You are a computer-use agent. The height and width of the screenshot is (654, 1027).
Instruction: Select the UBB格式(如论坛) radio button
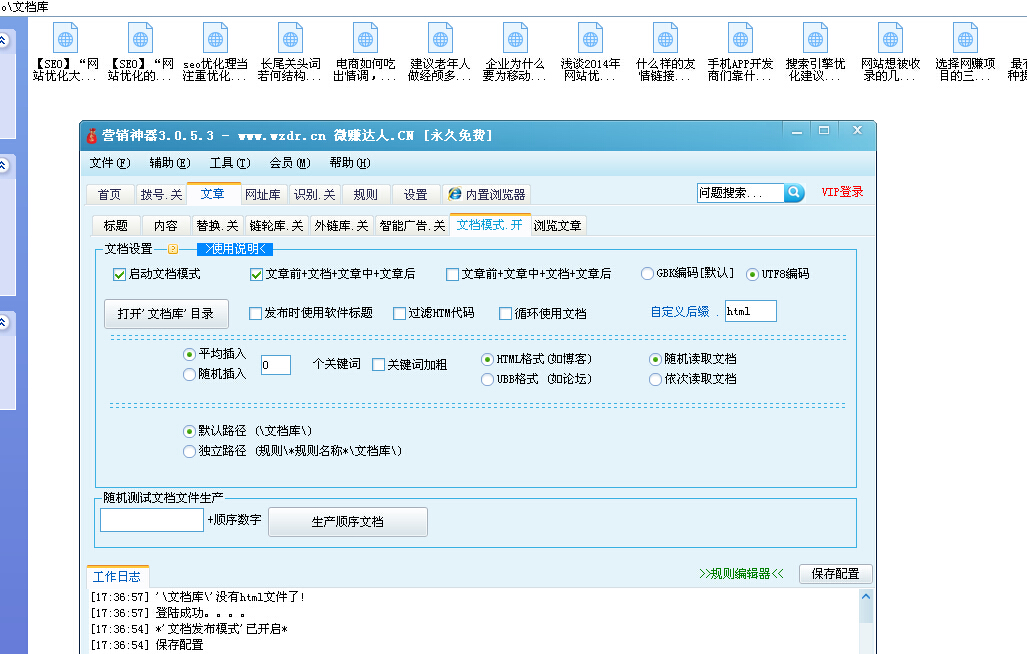point(489,378)
